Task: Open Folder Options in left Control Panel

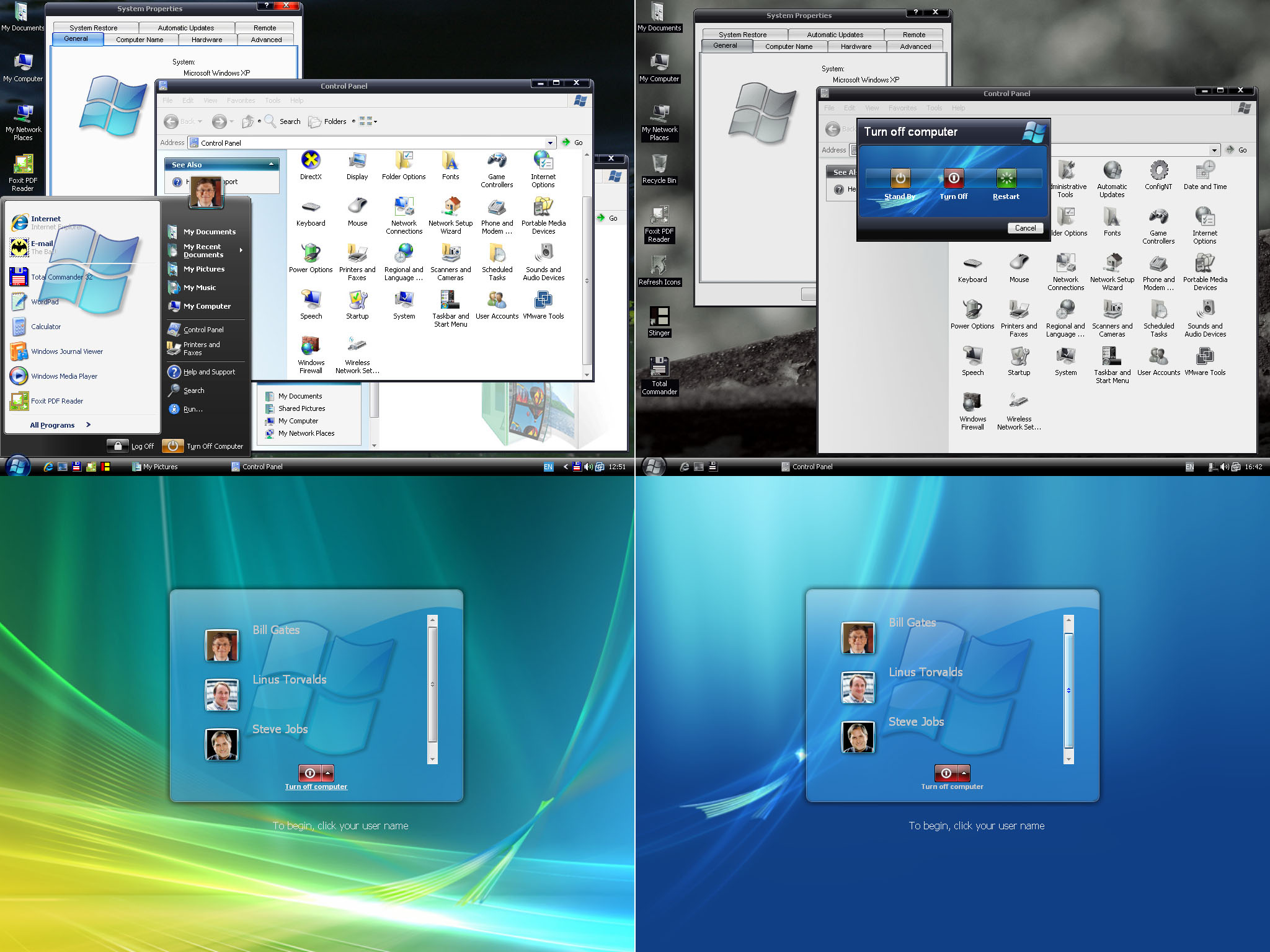Action: (404, 165)
